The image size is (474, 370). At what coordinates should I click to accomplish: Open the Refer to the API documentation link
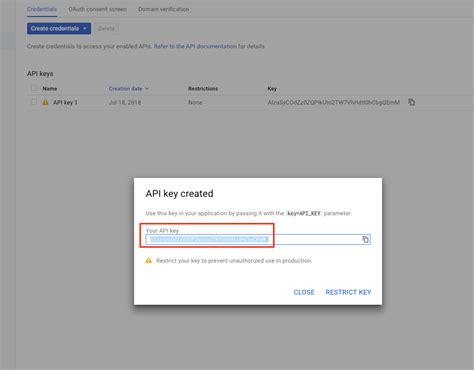195,46
